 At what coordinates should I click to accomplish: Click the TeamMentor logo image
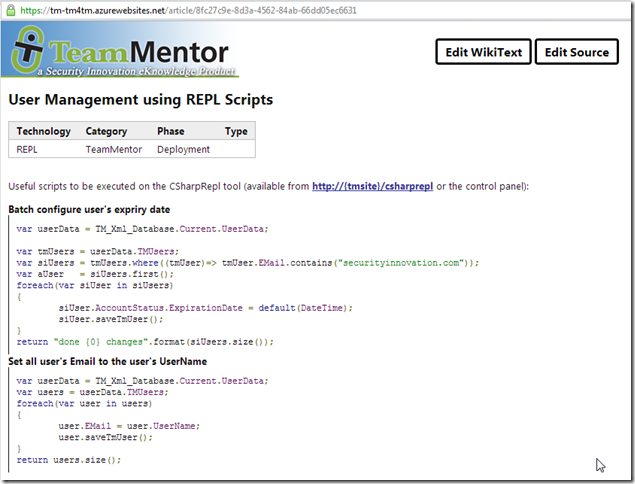pos(121,51)
